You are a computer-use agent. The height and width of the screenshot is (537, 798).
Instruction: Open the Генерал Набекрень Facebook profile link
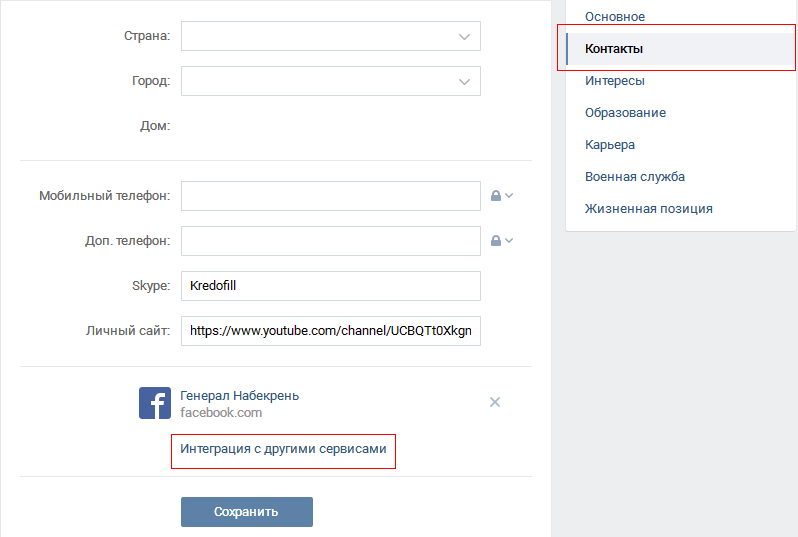[x=239, y=395]
